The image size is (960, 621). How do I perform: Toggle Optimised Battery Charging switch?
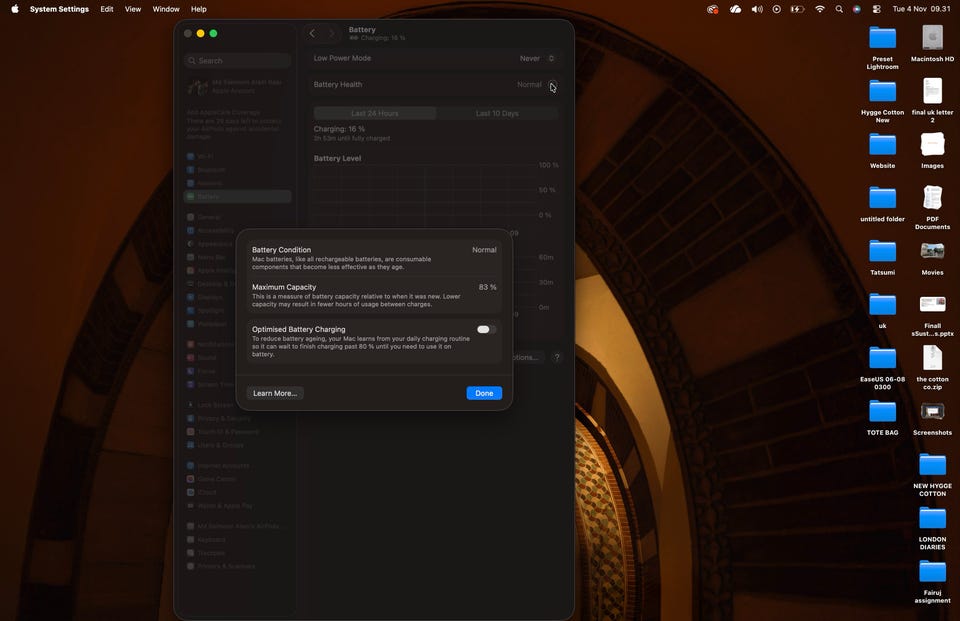coord(486,329)
